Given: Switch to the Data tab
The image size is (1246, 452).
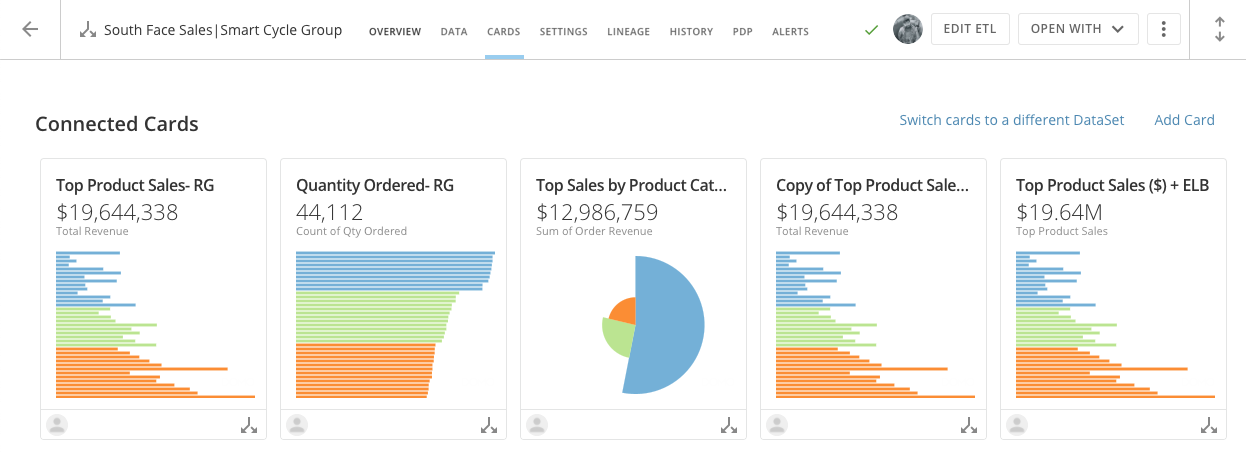Looking at the screenshot, I should click(454, 32).
